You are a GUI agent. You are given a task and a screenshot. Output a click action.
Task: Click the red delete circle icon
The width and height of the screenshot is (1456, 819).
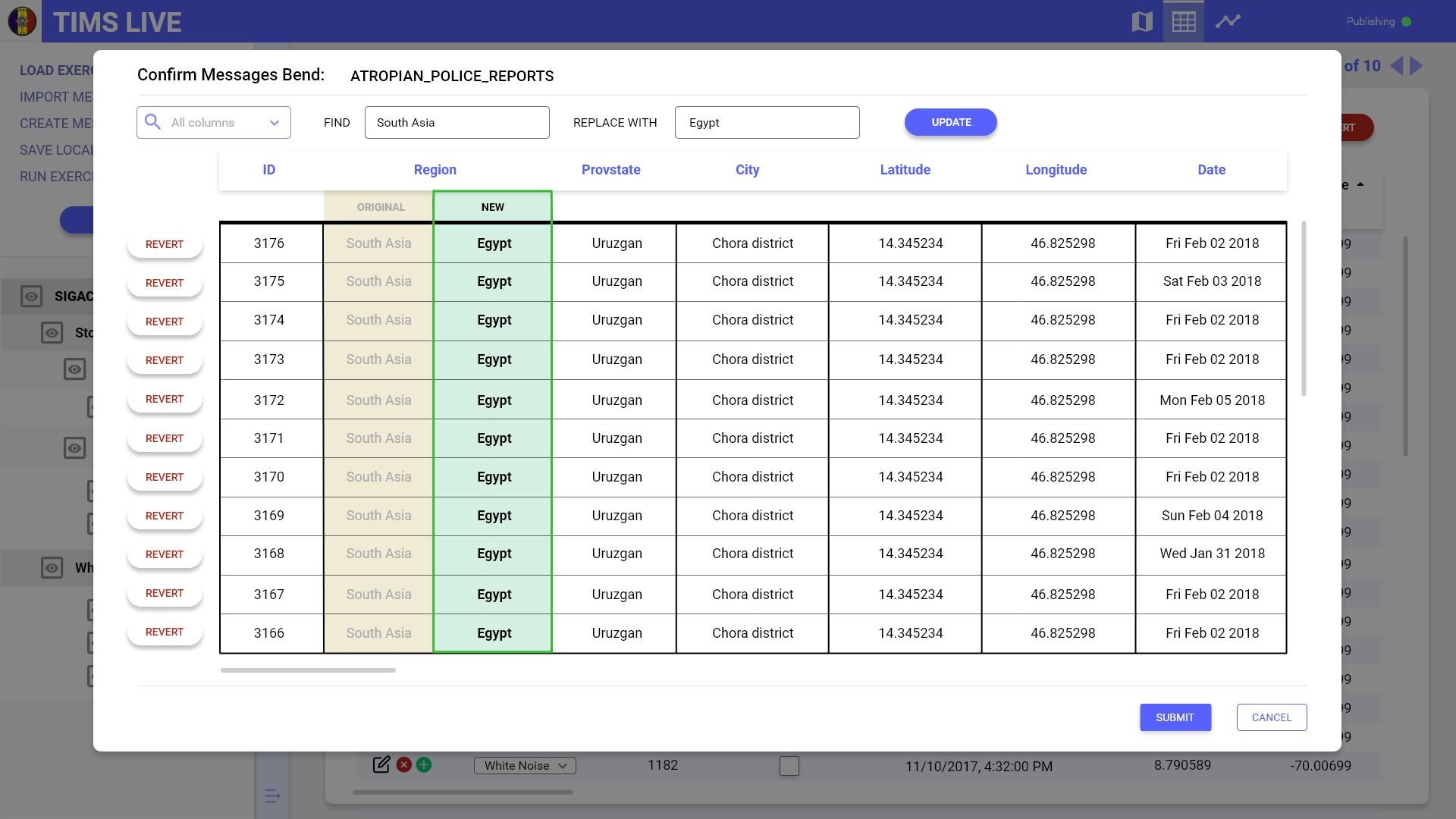point(404,764)
